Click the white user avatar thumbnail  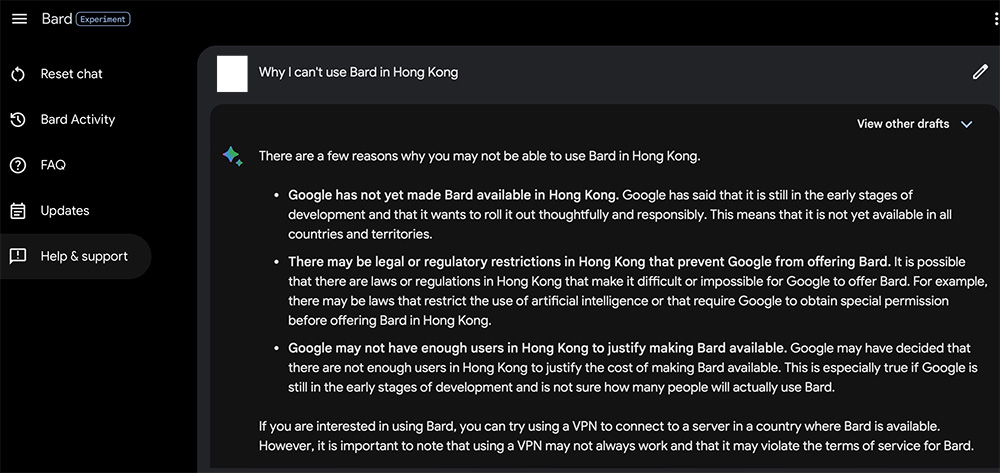[x=232, y=73]
